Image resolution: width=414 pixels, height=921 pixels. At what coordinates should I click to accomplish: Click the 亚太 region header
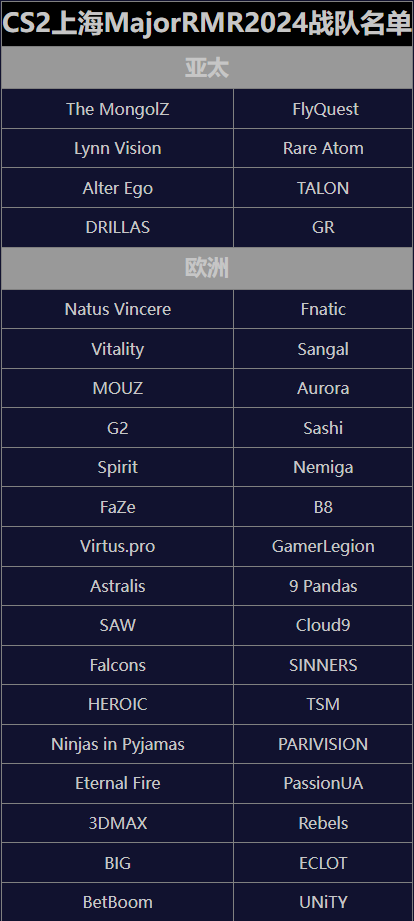click(207, 68)
